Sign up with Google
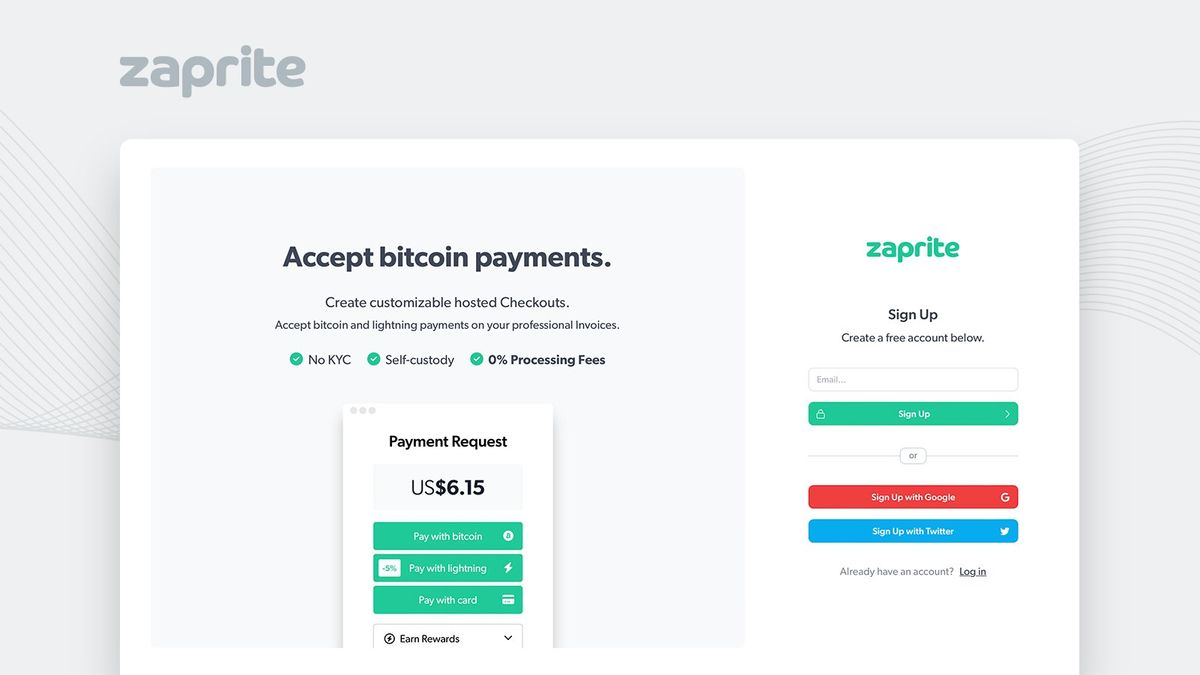Viewport: 1200px width, 675px height. [912, 497]
